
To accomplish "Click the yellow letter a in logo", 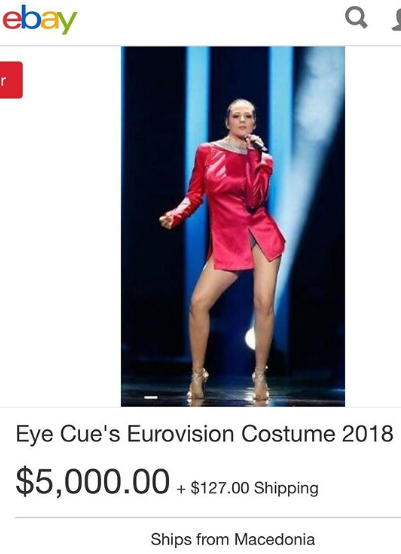I will (49, 20).
